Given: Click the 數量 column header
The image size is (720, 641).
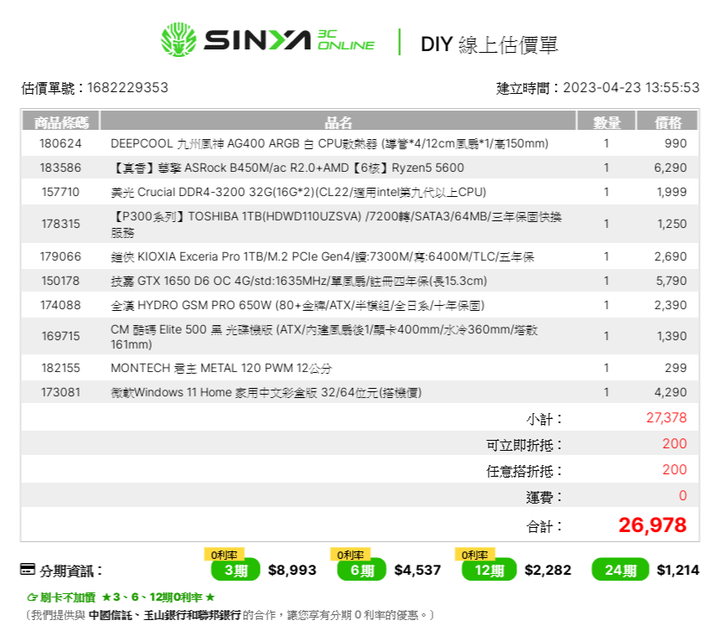Looking at the screenshot, I should [x=606, y=121].
